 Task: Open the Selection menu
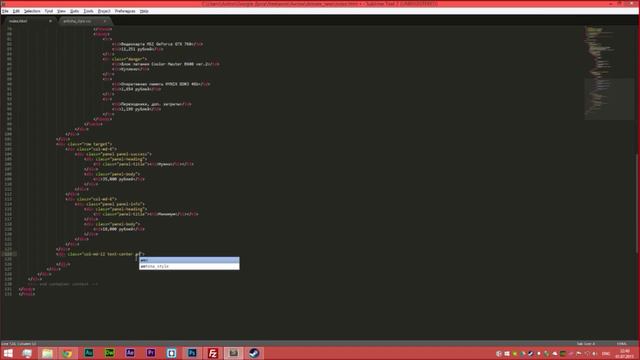[32, 11]
